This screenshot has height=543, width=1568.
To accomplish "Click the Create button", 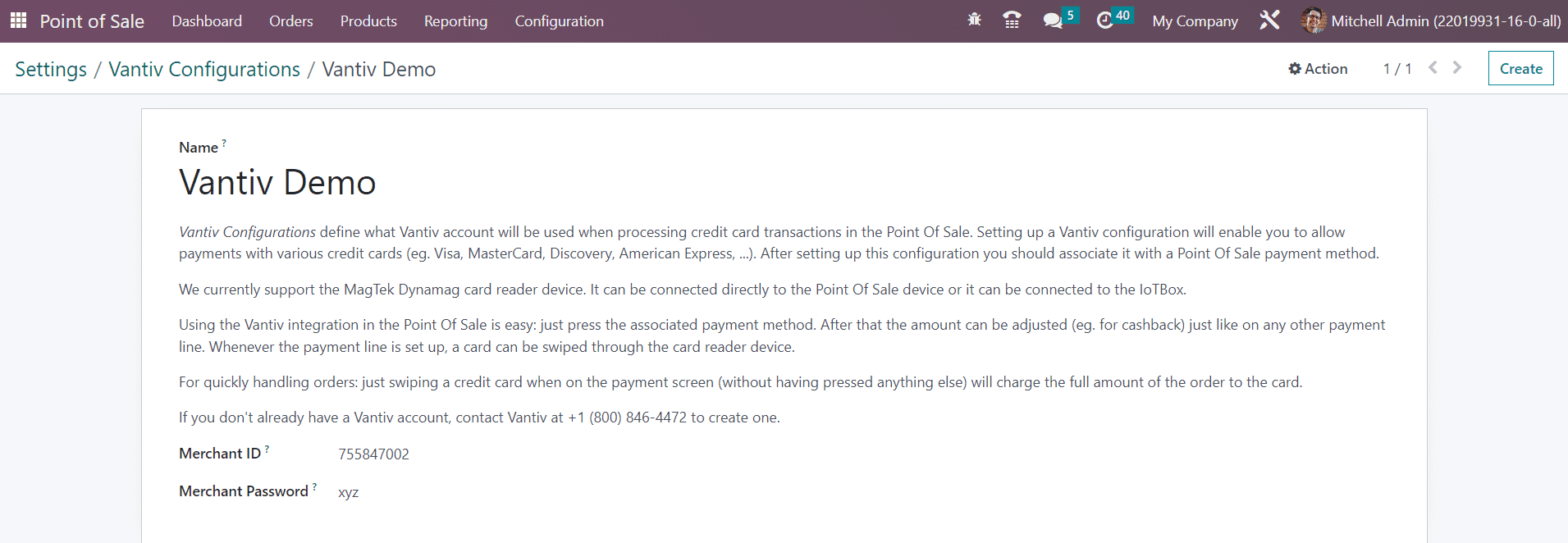I will [x=1520, y=69].
